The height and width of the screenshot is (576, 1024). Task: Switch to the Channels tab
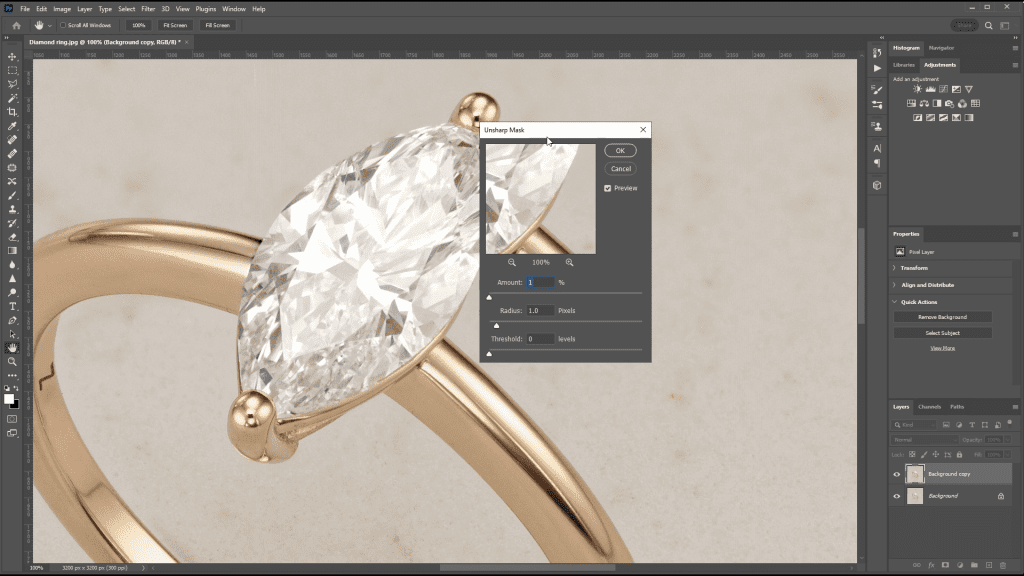pos(929,407)
